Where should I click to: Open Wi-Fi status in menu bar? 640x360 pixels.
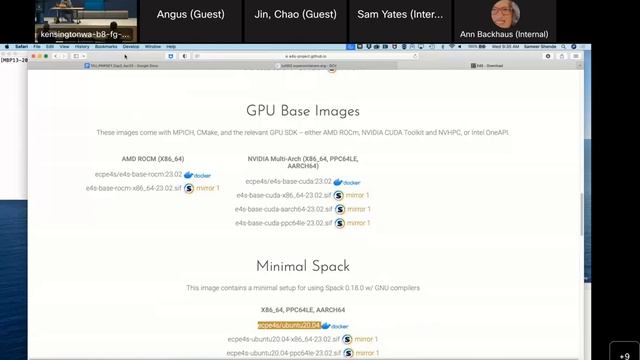(x=451, y=47)
